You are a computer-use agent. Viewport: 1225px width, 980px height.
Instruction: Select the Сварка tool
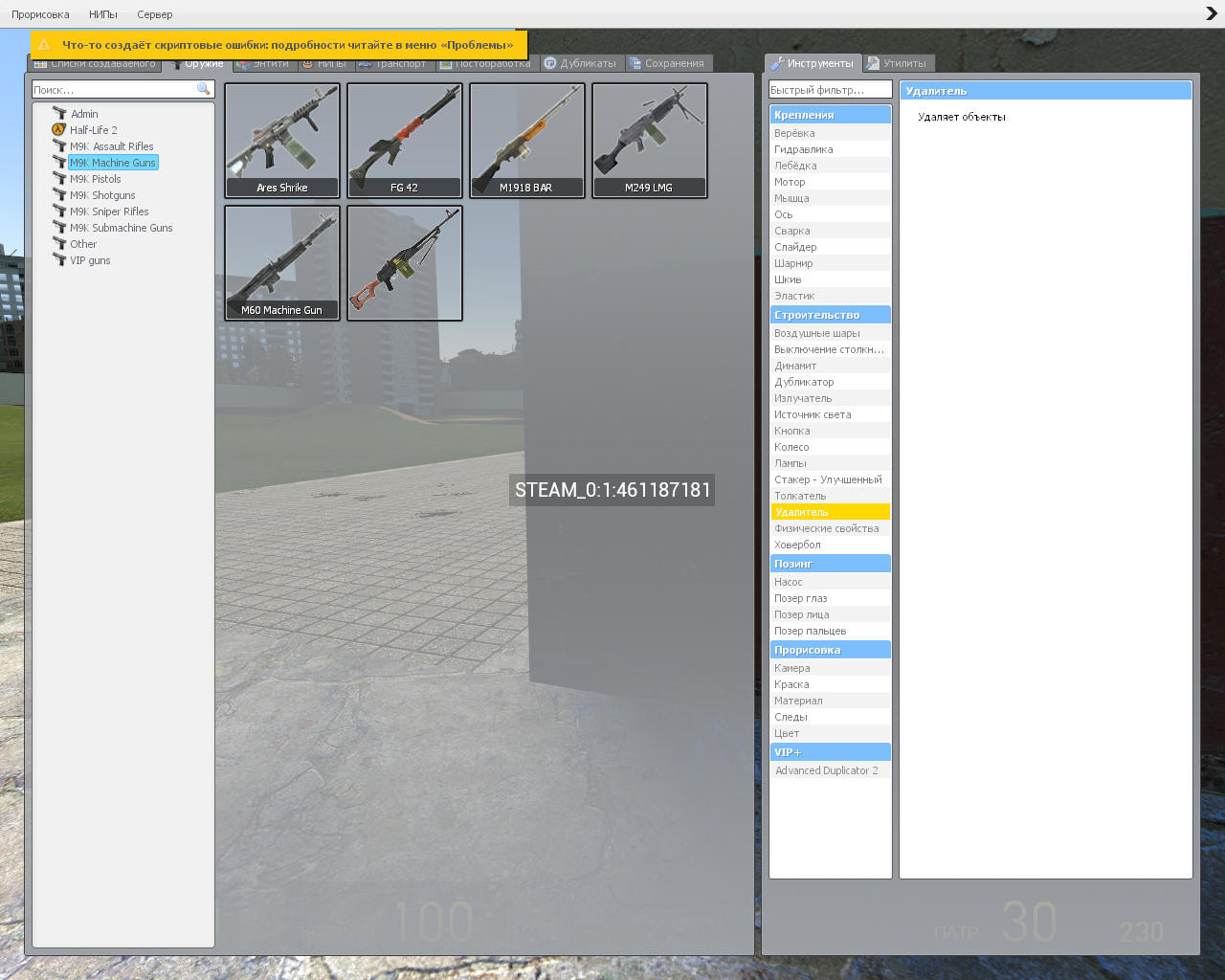tap(831, 231)
